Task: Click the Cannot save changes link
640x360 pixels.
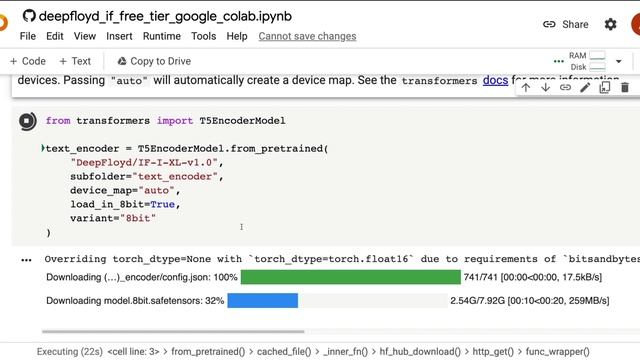Action: point(307,36)
